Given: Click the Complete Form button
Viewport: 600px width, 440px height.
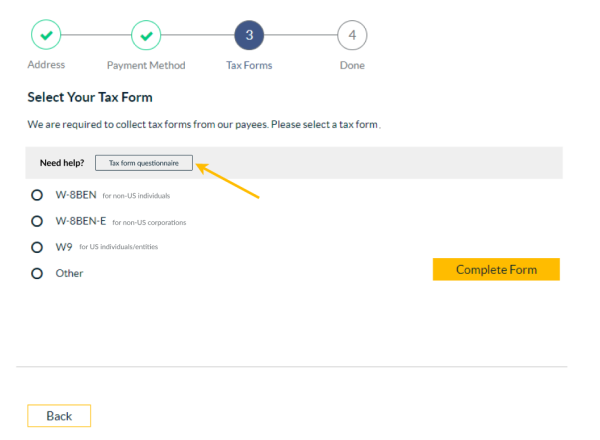Looking at the screenshot, I should pos(496,269).
